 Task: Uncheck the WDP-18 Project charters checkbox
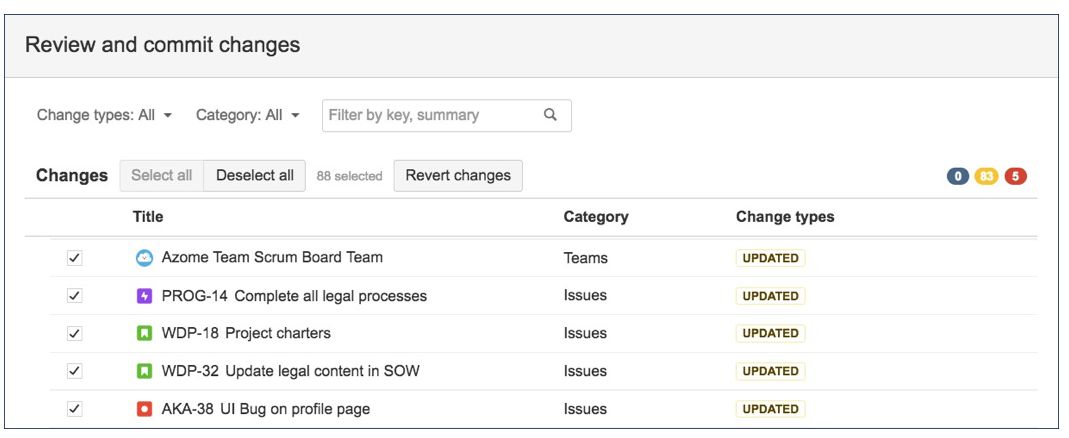coord(74,334)
